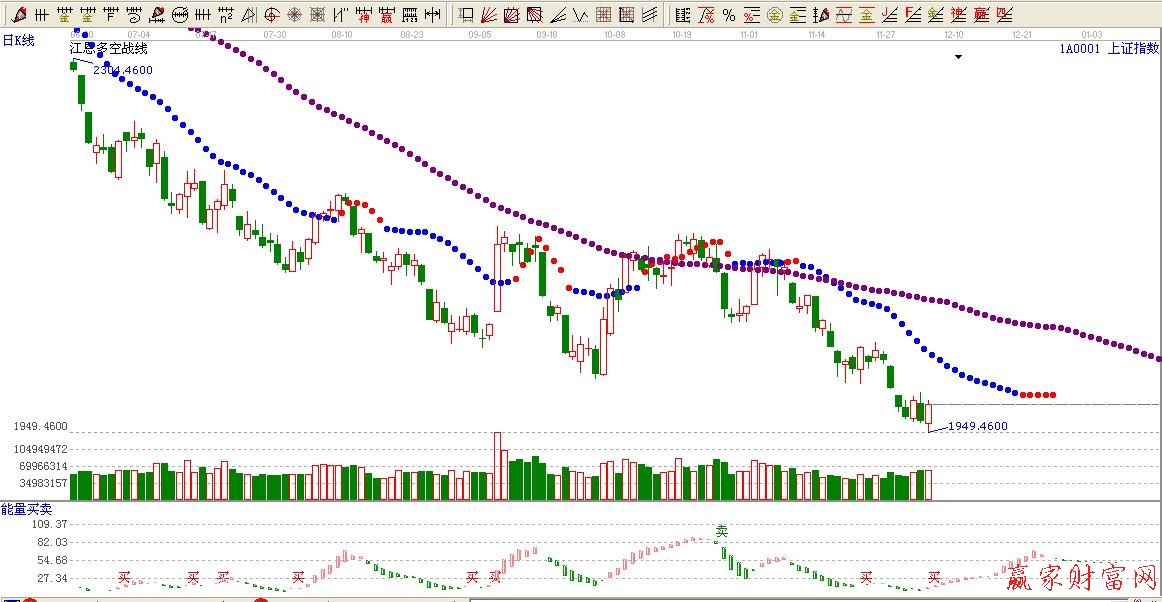Click the green 卖 sell signal marker
This screenshot has height=602, width=1162.
pos(721,531)
